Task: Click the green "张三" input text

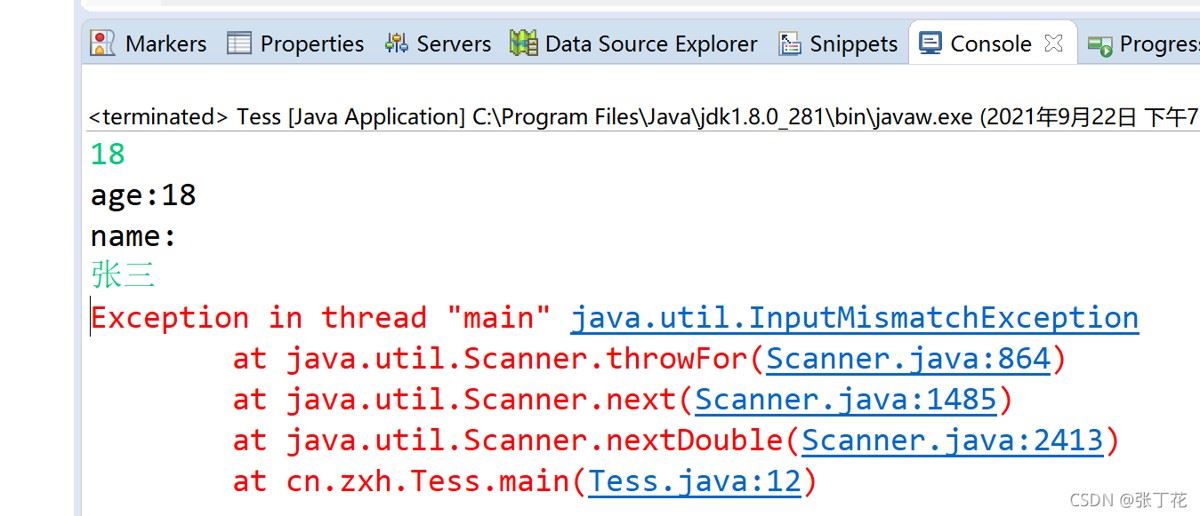Action: [123, 275]
